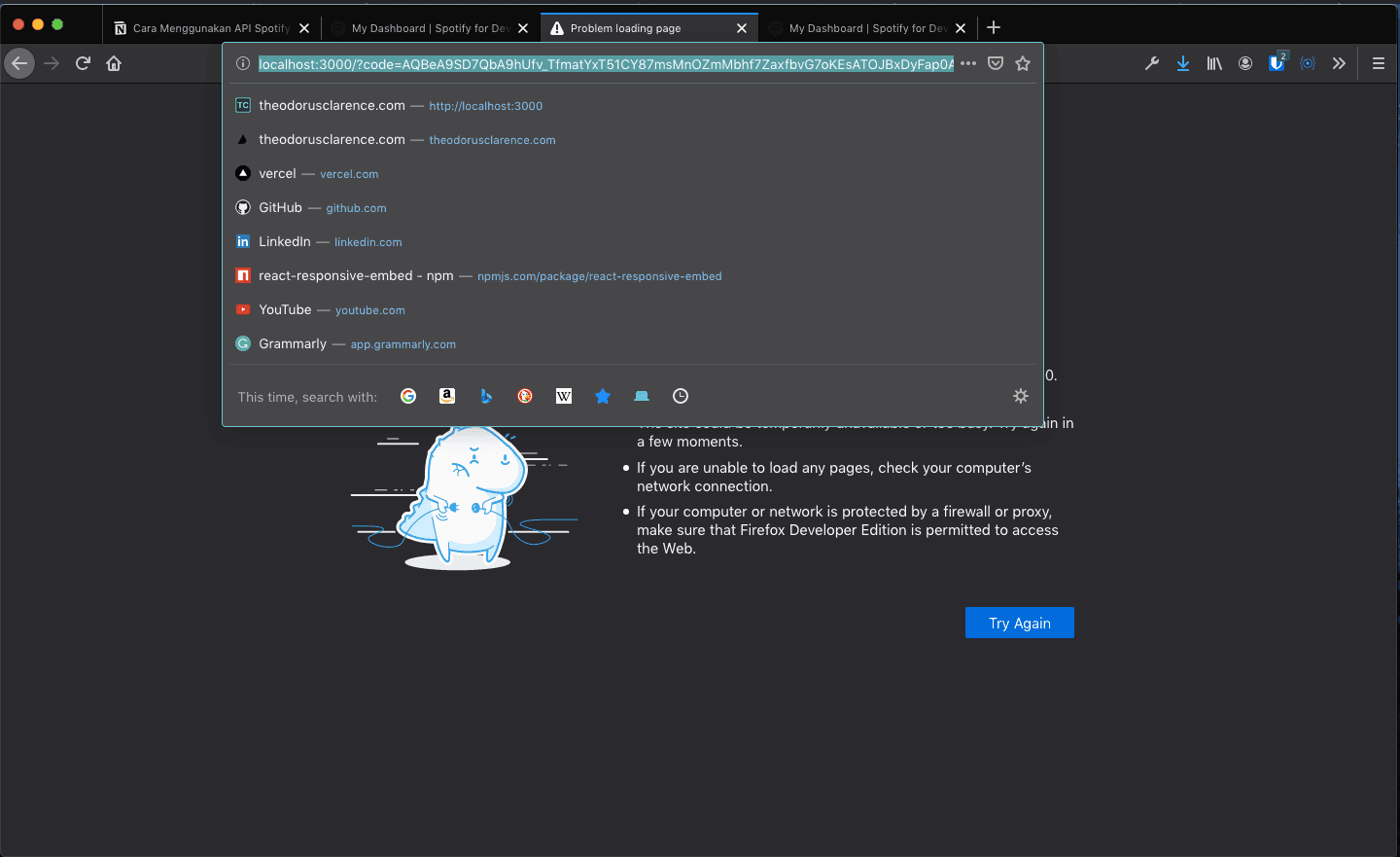Viewport: 1400px width, 857px height.
Task: Pick react-responsive-embed npm suggestion
Action: pyautogui.click(x=633, y=275)
